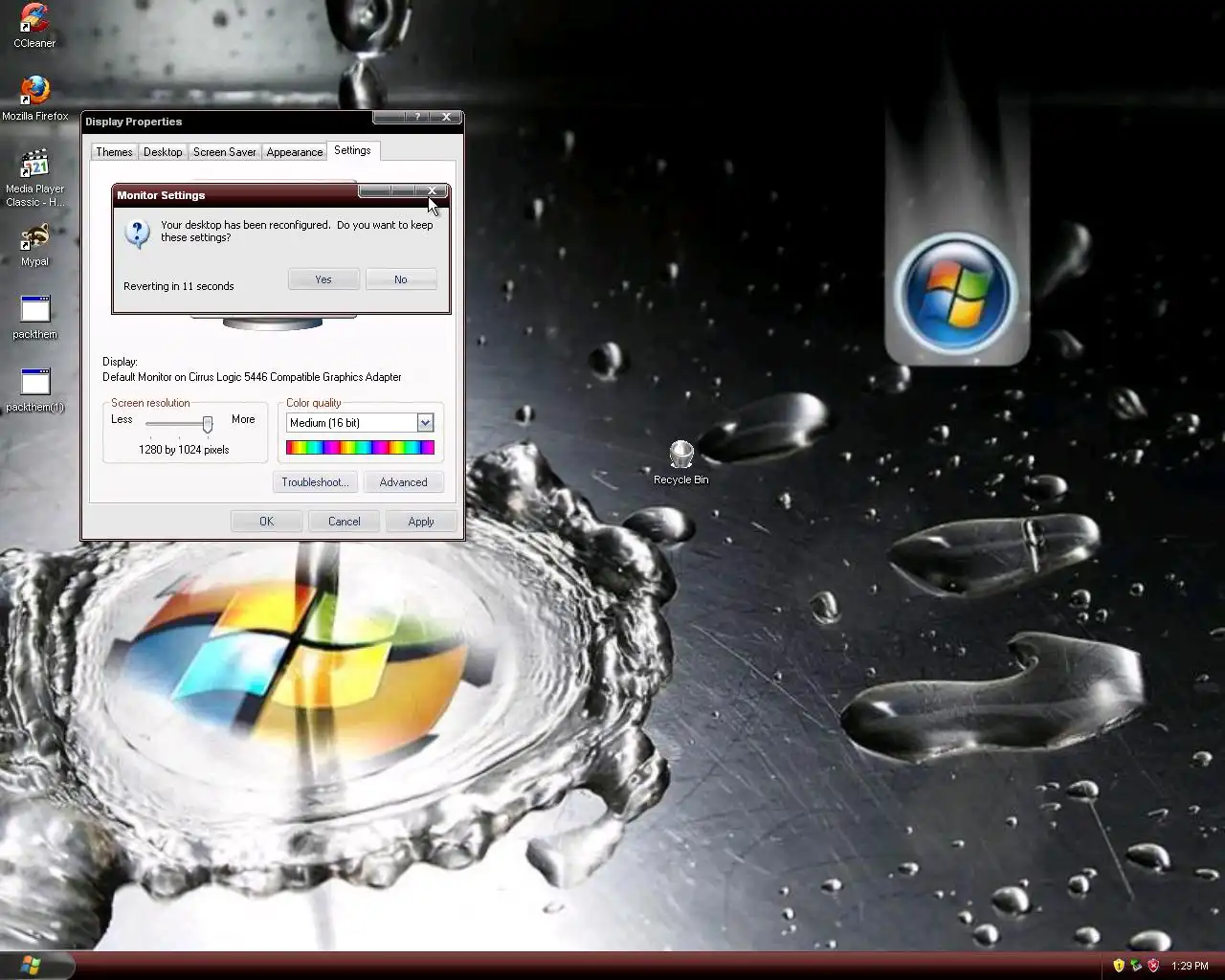Select the Settings tab

point(352,150)
